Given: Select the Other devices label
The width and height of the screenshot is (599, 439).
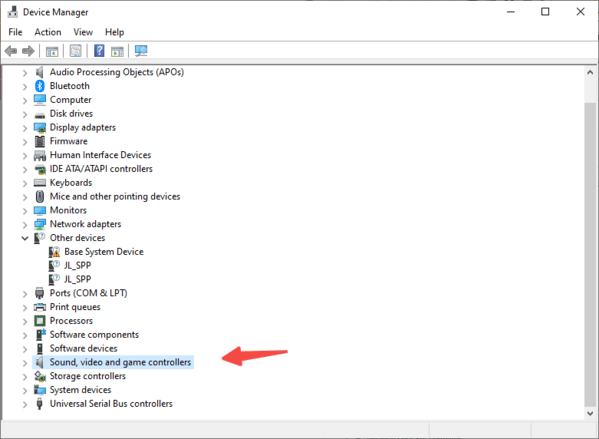Looking at the screenshot, I should [78, 238].
